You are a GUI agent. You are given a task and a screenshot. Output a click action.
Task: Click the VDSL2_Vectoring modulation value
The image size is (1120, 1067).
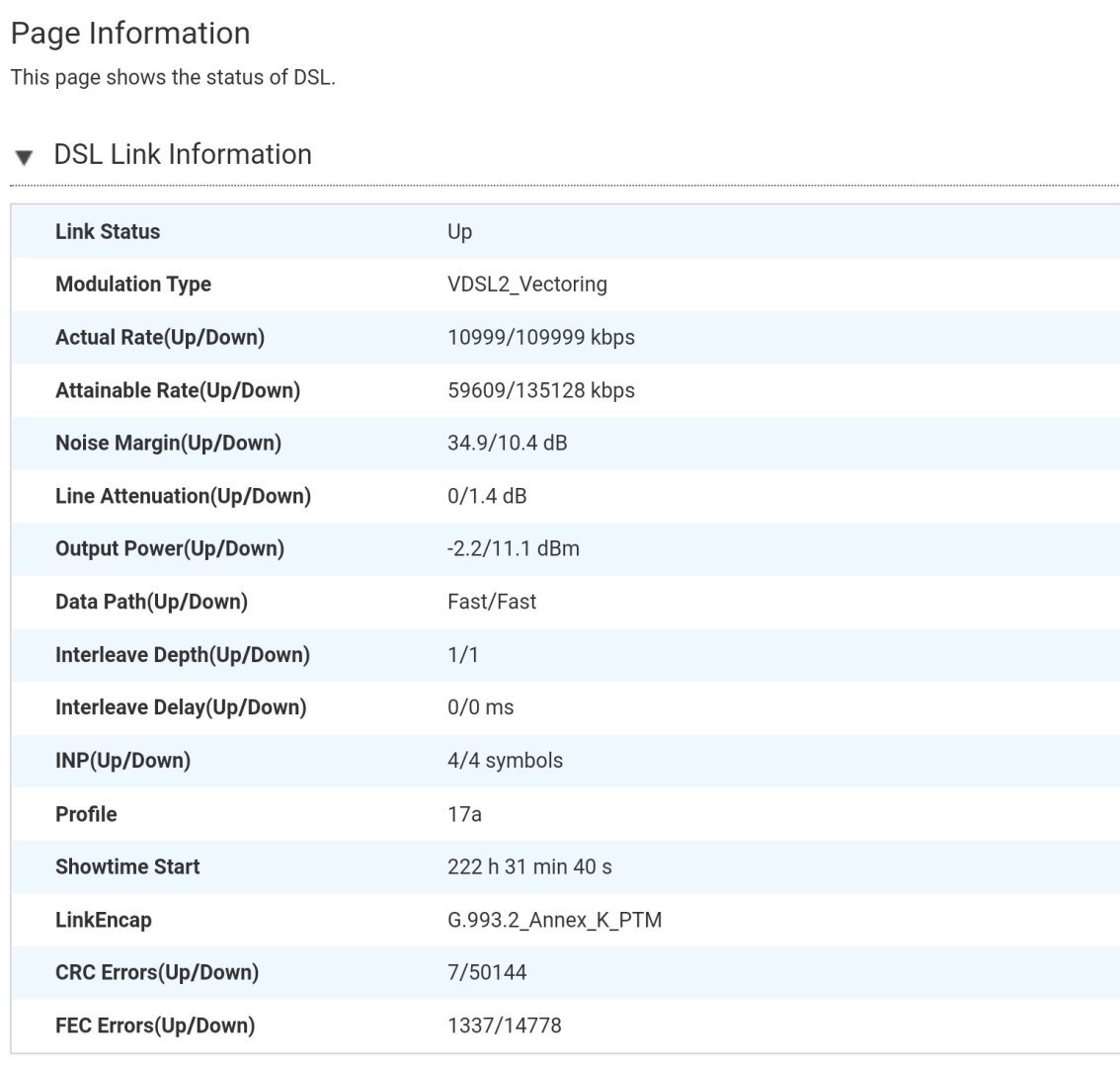526,285
